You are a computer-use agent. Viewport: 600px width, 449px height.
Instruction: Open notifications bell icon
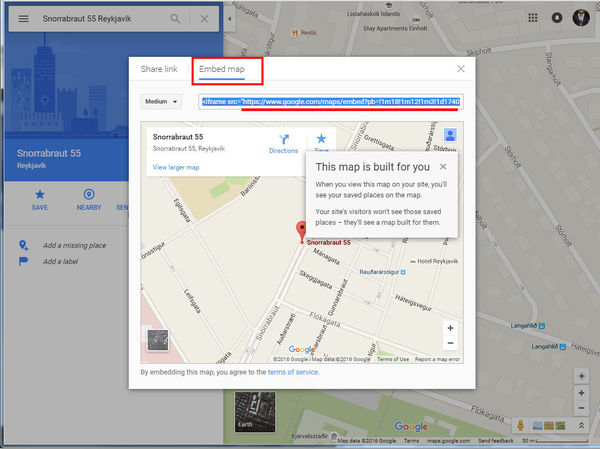(557, 18)
